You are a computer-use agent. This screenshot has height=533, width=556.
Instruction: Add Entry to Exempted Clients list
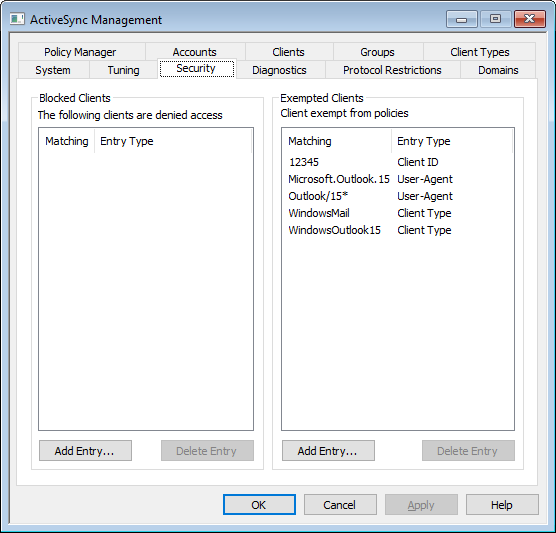click(x=328, y=451)
